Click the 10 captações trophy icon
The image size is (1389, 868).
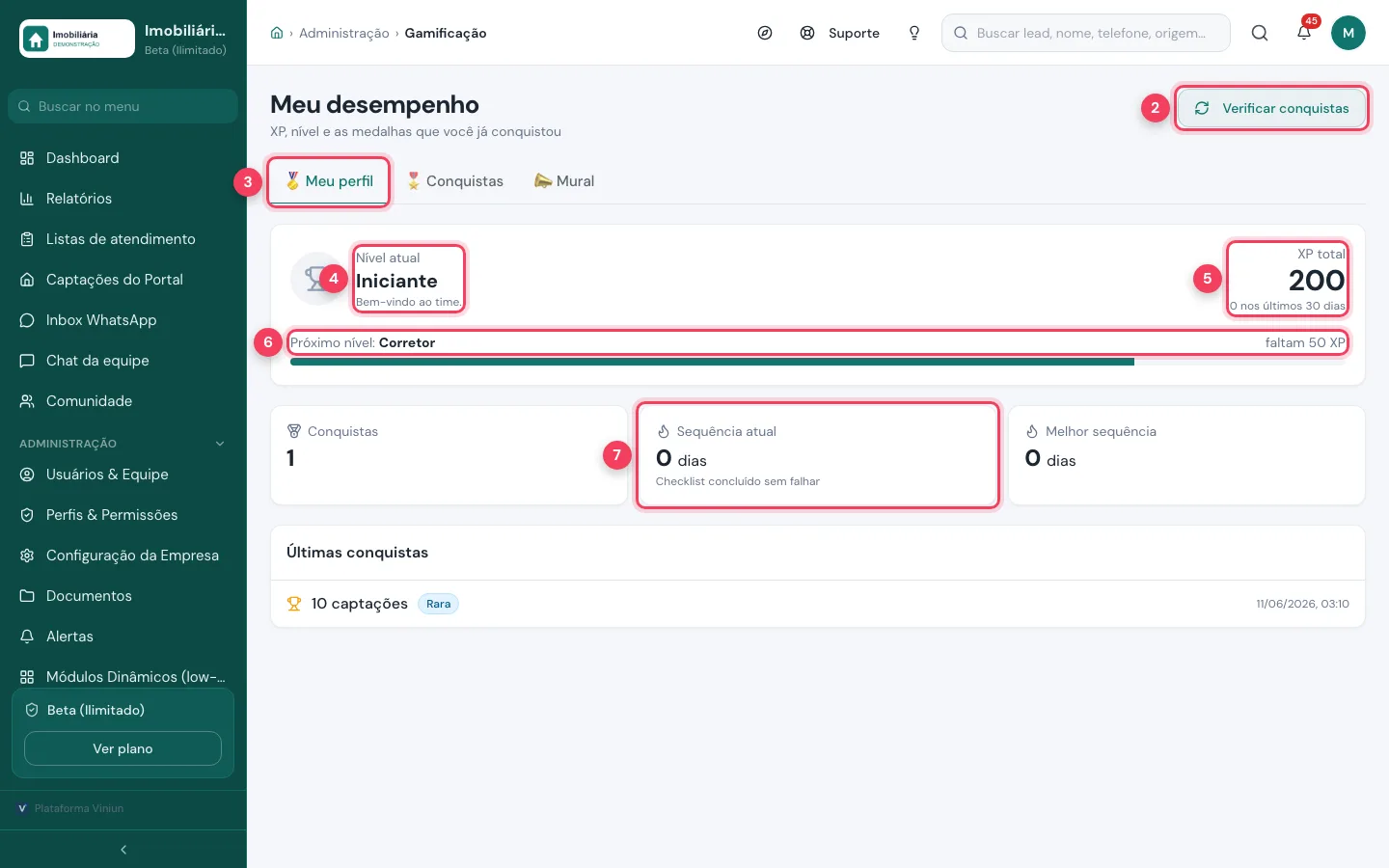(x=294, y=604)
